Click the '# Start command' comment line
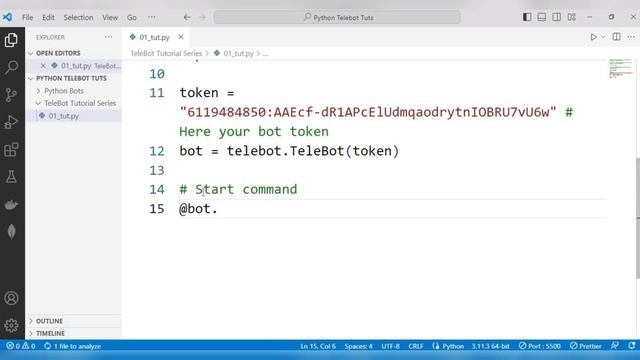This screenshot has width=640, height=360. click(x=238, y=189)
